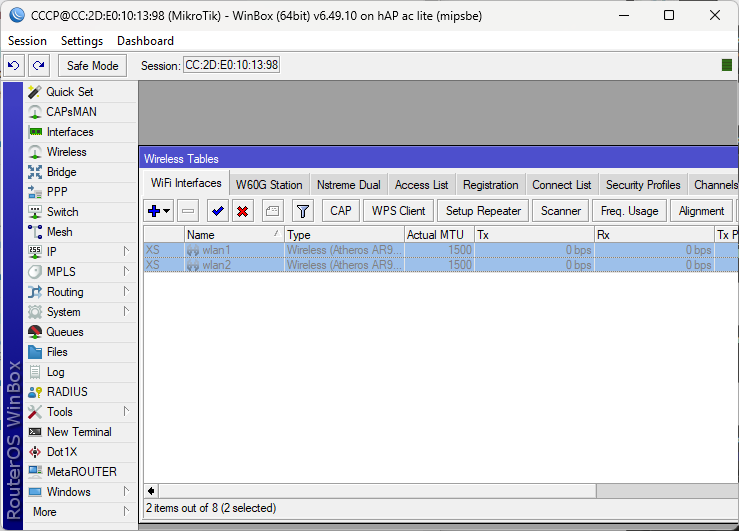The width and height of the screenshot is (739, 531).
Task: Open the Session menu
Action: tap(27, 41)
